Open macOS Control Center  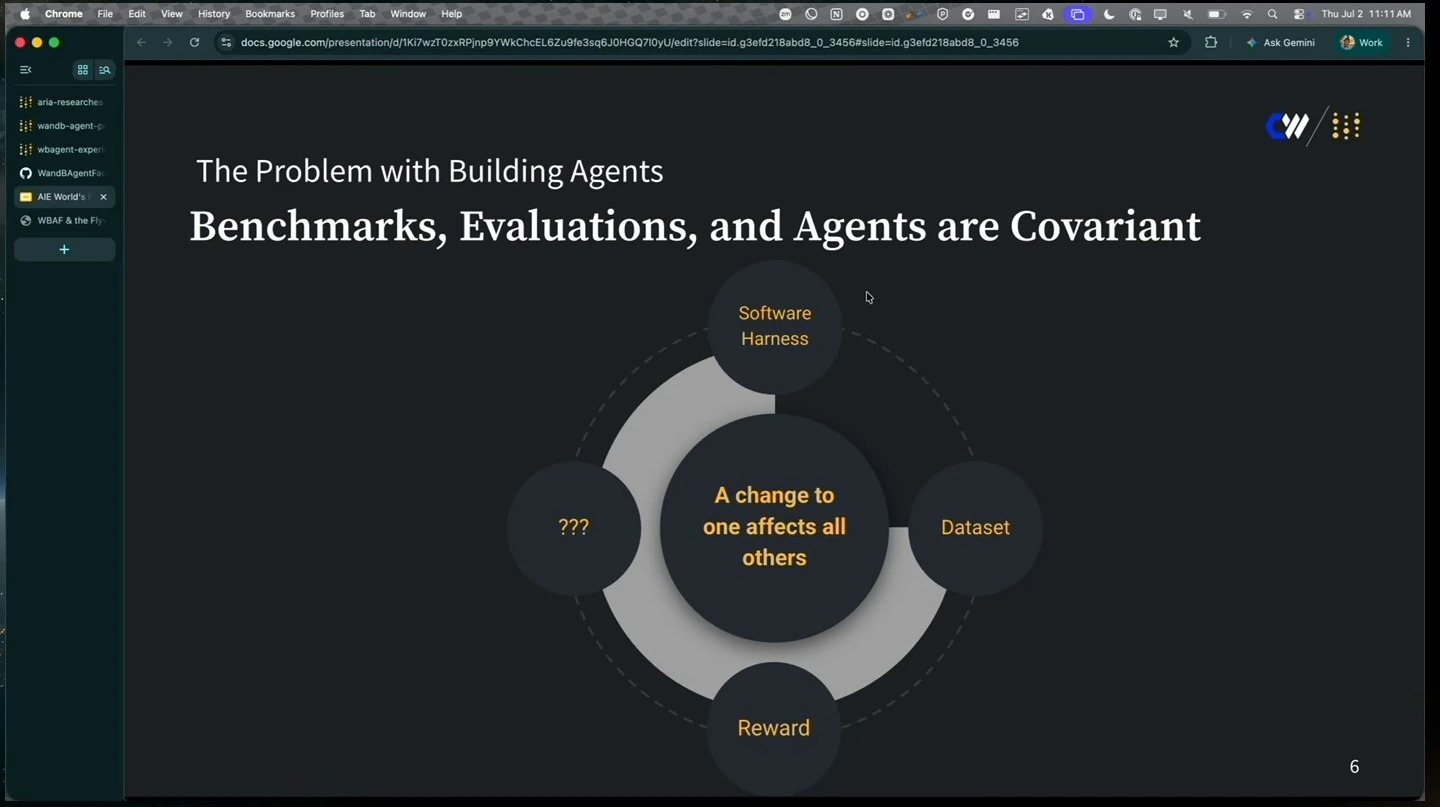coord(1299,14)
